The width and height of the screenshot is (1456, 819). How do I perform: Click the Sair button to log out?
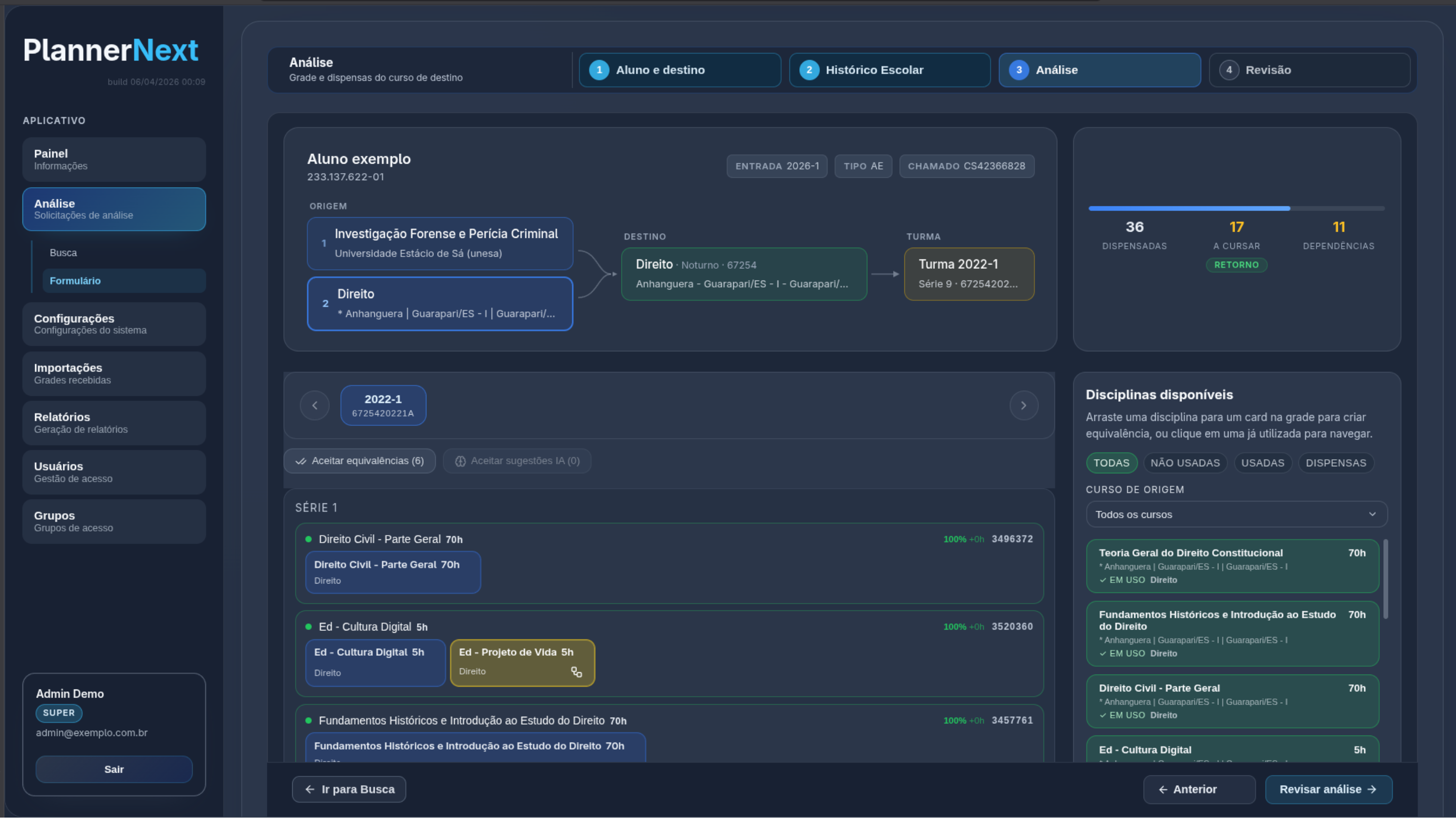114,769
